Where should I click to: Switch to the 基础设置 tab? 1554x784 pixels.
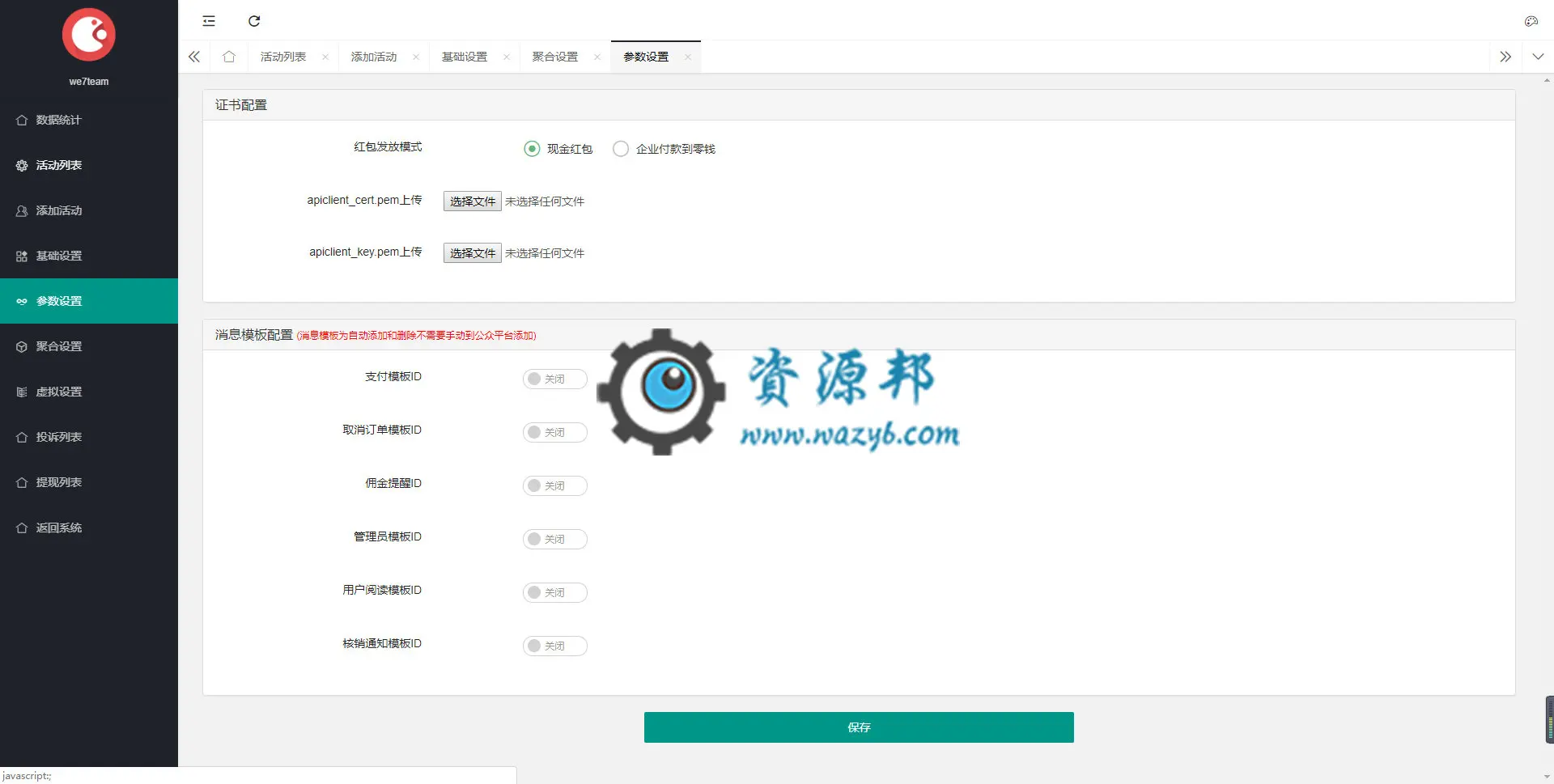point(465,57)
